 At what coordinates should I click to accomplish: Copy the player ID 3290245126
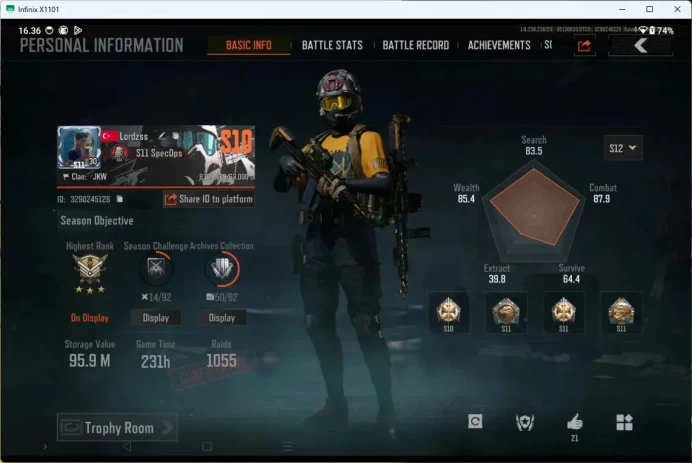point(120,199)
